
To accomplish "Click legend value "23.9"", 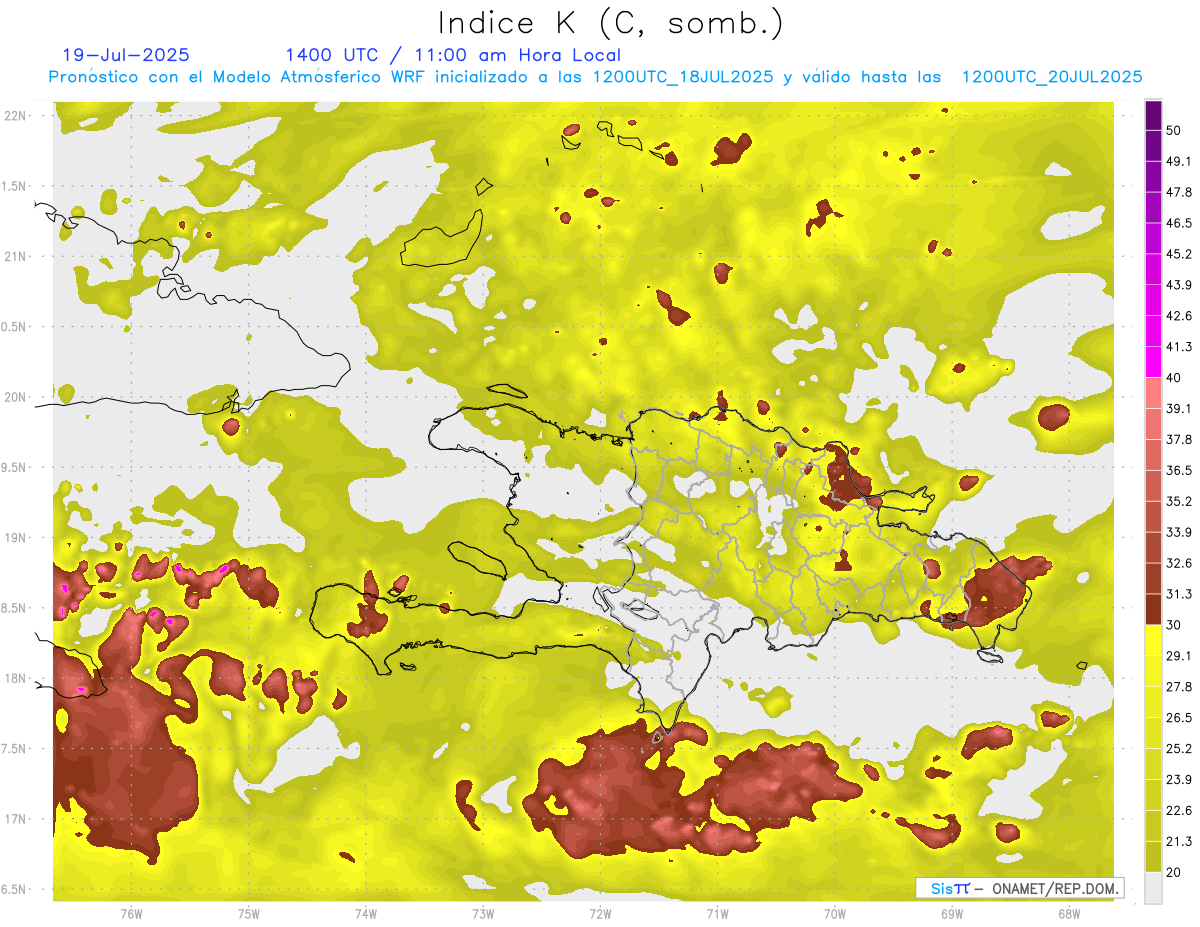I will tap(1178, 780).
